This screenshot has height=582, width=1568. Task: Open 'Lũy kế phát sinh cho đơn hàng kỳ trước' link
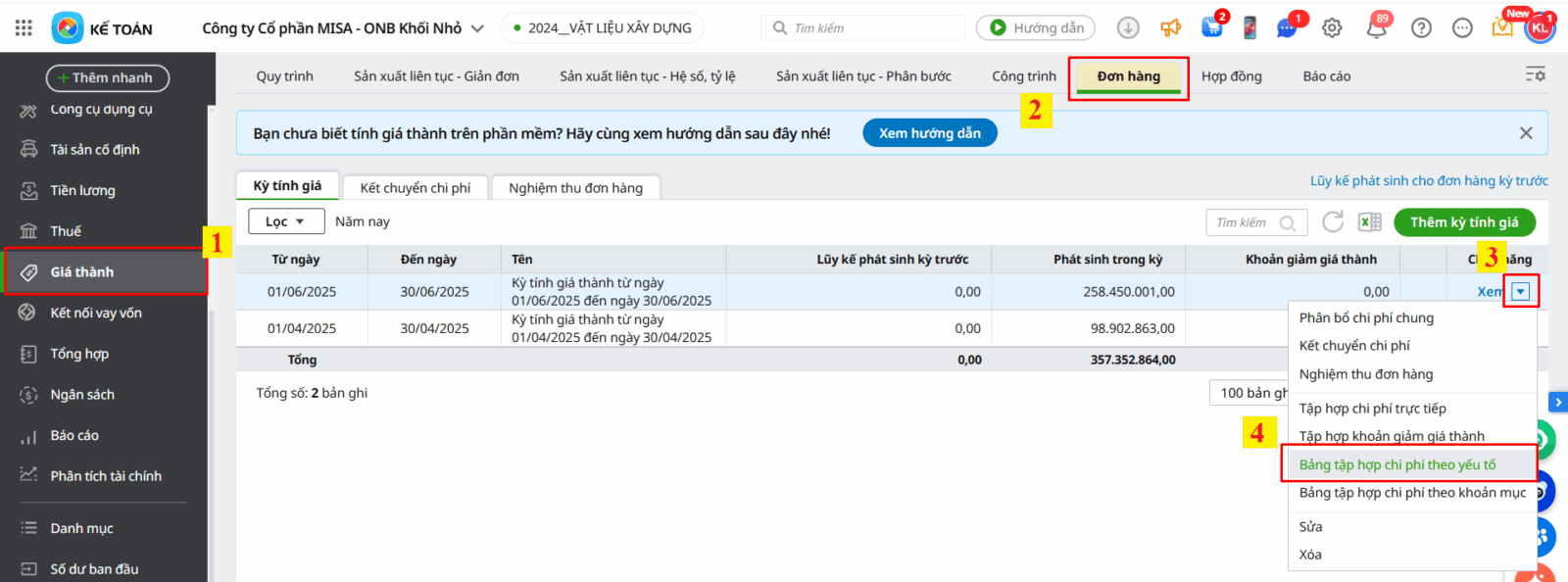[1429, 180]
